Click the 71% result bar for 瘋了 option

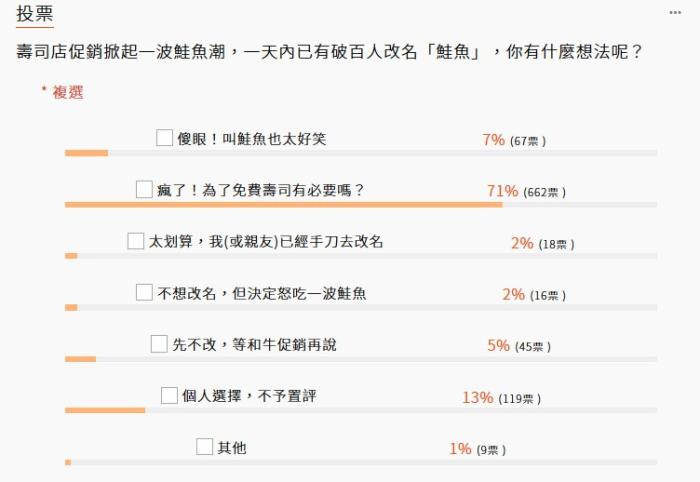[283, 204]
